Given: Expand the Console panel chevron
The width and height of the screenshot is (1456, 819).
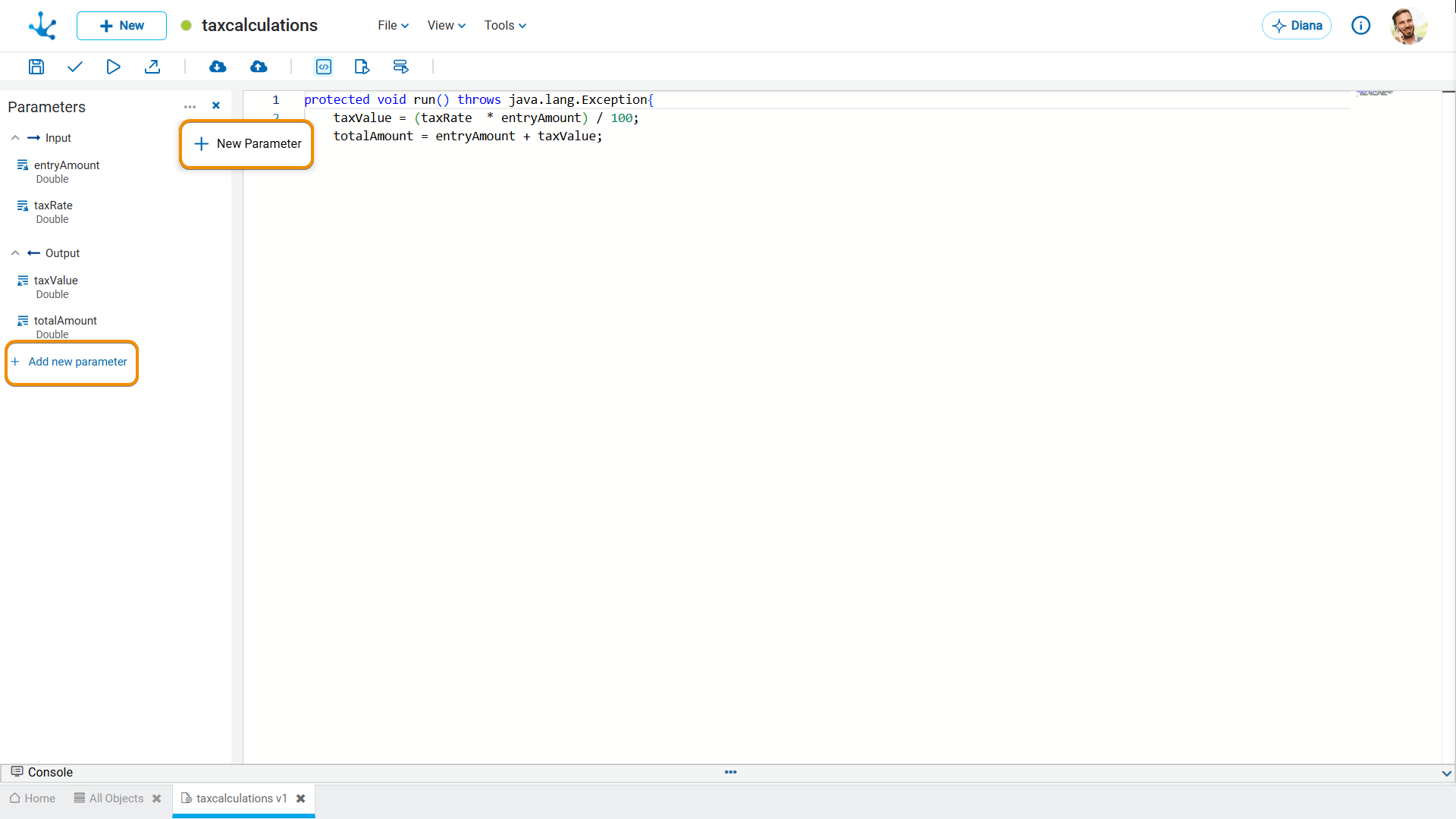Looking at the screenshot, I should [x=1446, y=773].
